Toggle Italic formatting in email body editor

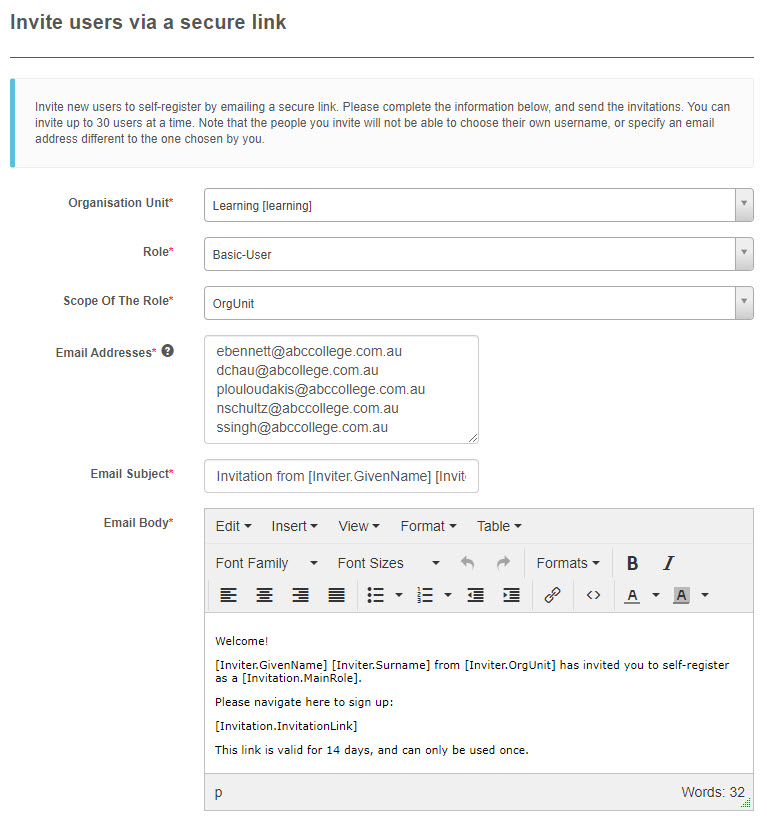tap(668, 563)
